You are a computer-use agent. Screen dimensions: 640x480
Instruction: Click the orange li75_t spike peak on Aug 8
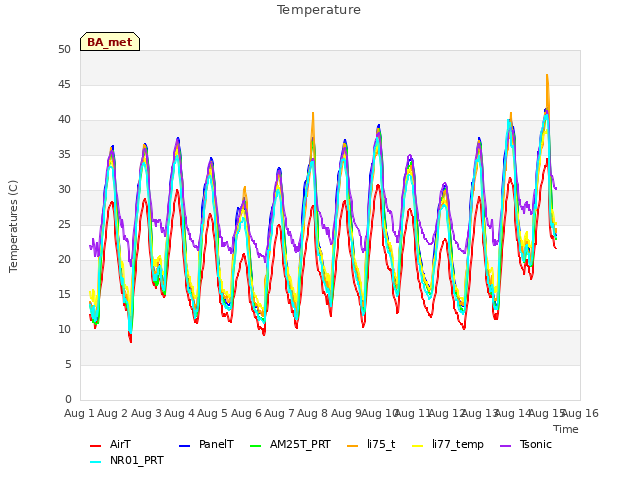coord(313,113)
